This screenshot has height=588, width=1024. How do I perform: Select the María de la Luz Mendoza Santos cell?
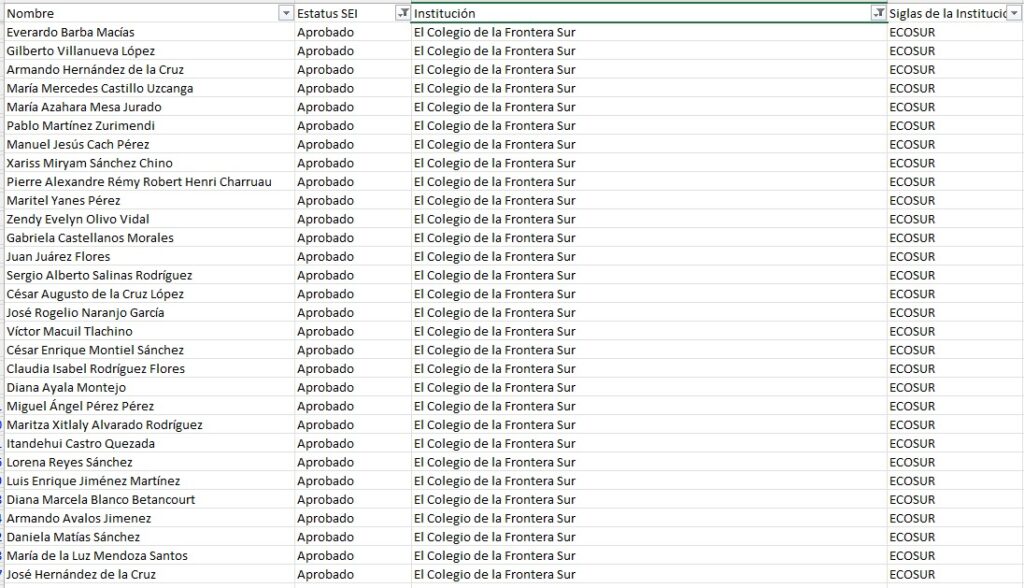(x=97, y=556)
